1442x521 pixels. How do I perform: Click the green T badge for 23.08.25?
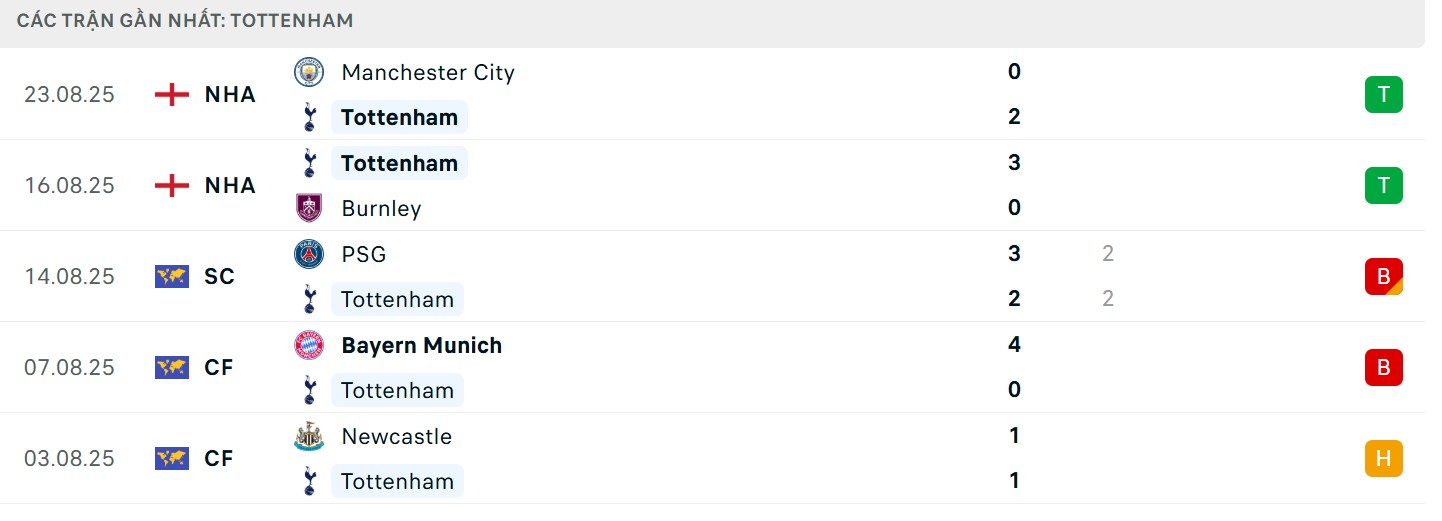click(1383, 94)
